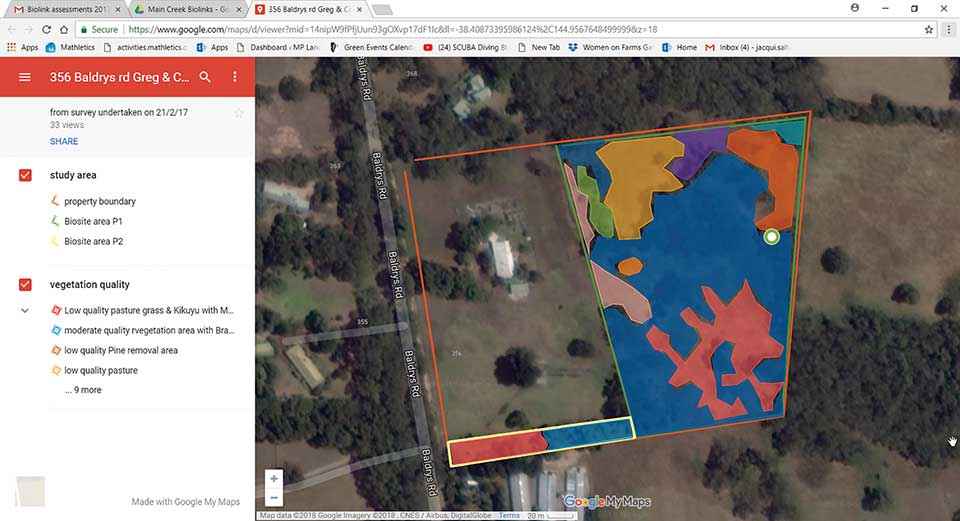
Task: Open the three-dot map options menu
Action: (x=235, y=77)
